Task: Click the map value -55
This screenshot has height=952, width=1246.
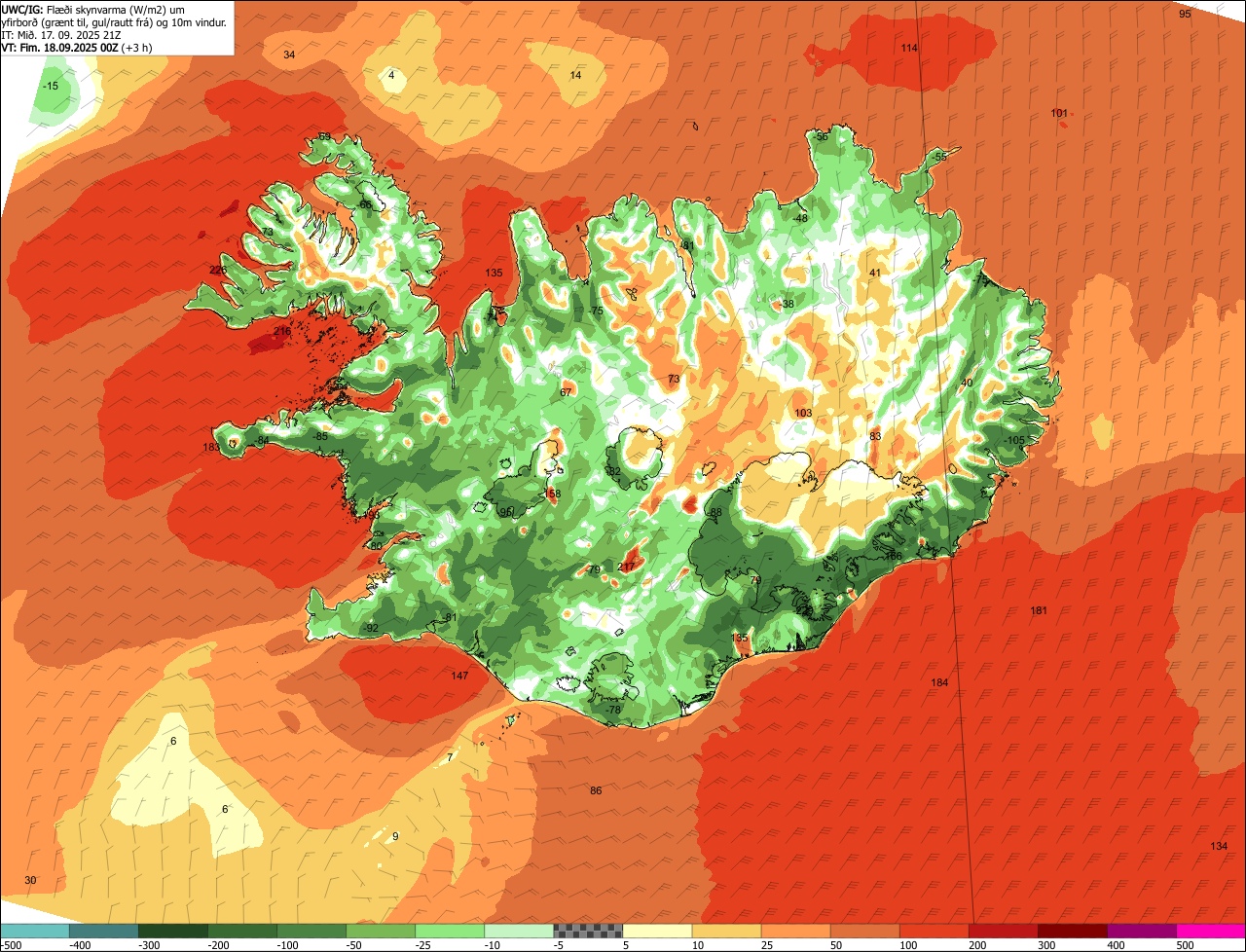Action: [938, 157]
